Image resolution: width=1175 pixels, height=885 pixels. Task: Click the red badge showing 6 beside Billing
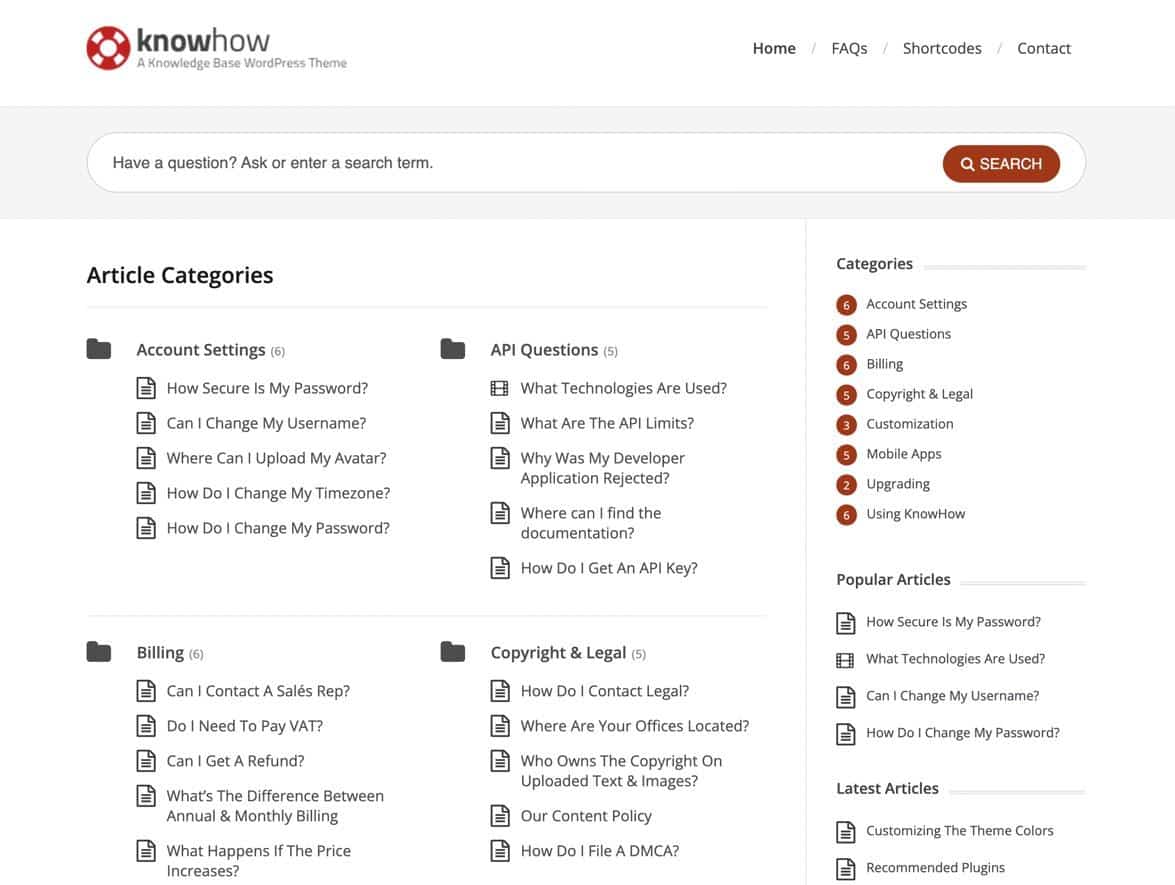(x=846, y=363)
